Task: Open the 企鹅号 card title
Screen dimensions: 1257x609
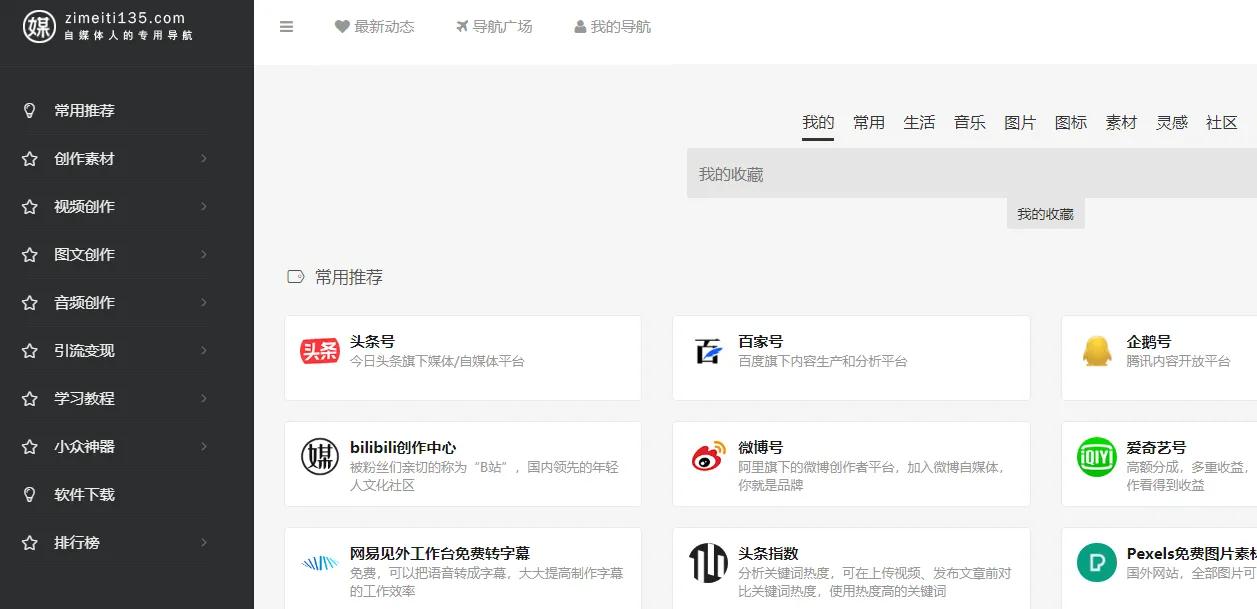Action: [1148, 342]
